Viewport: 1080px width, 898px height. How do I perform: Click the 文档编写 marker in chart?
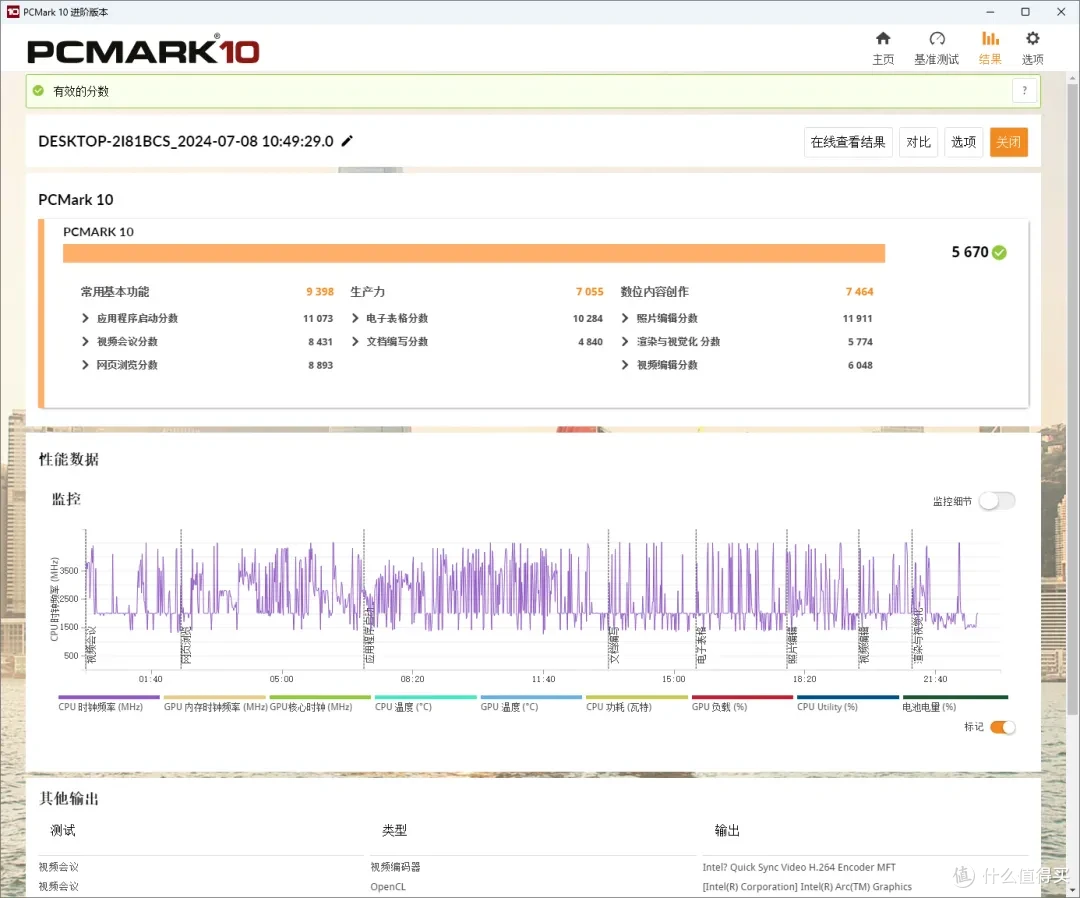coord(614,645)
